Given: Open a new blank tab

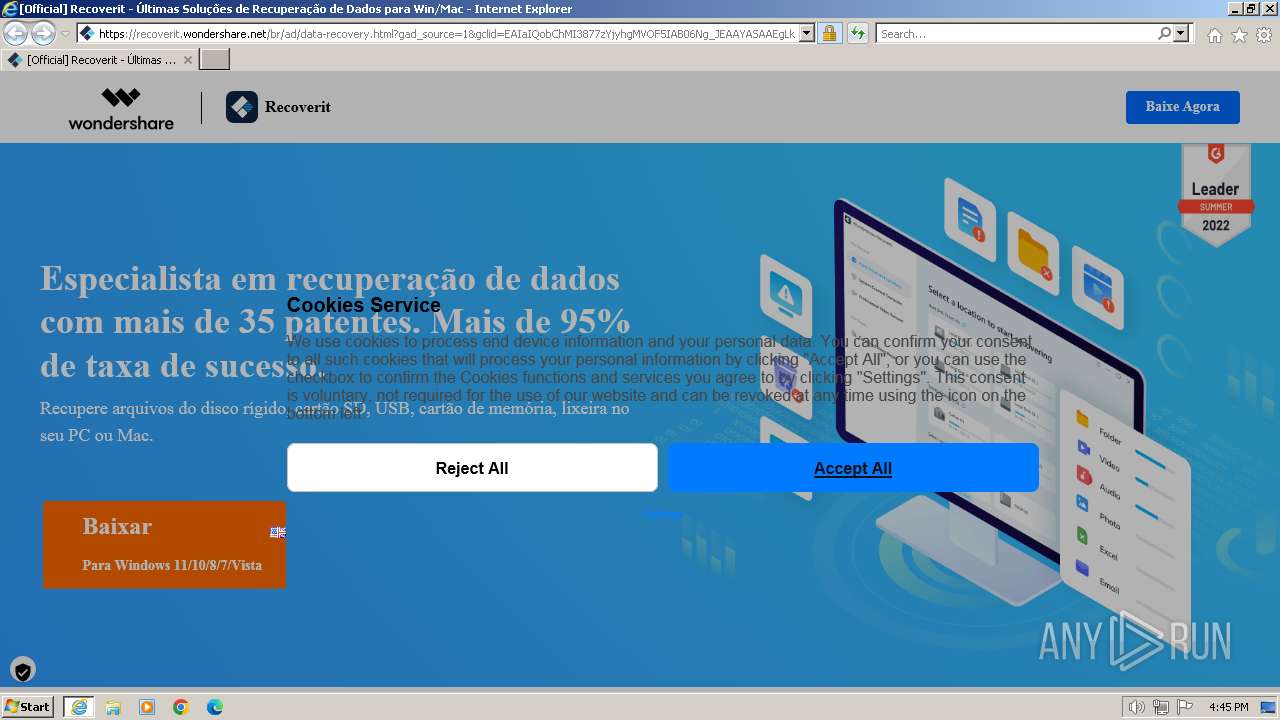Looking at the screenshot, I should pyautogui.click(x=215, y=60).
